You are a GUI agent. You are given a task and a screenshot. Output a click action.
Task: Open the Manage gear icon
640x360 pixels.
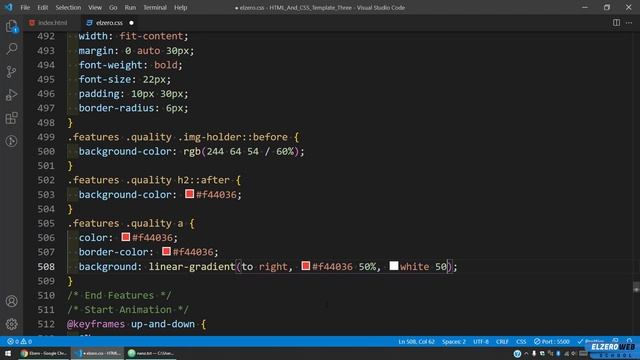pyautogui.click(x=11, y=324)
